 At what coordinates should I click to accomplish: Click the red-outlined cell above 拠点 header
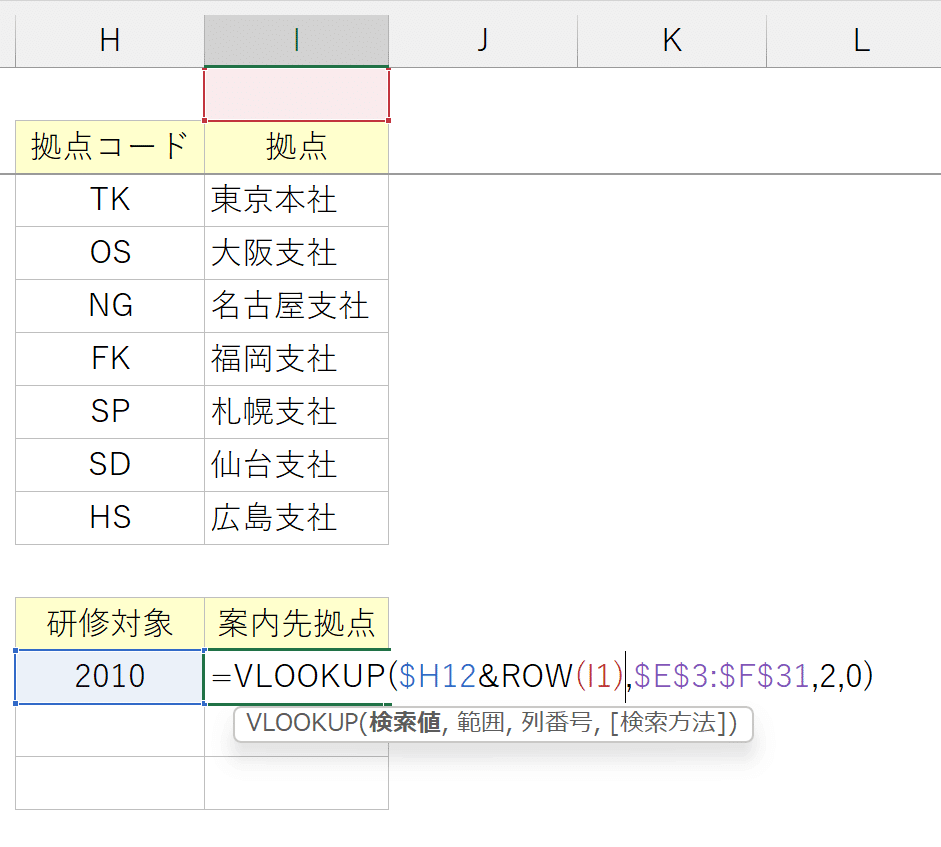point(295,95)
